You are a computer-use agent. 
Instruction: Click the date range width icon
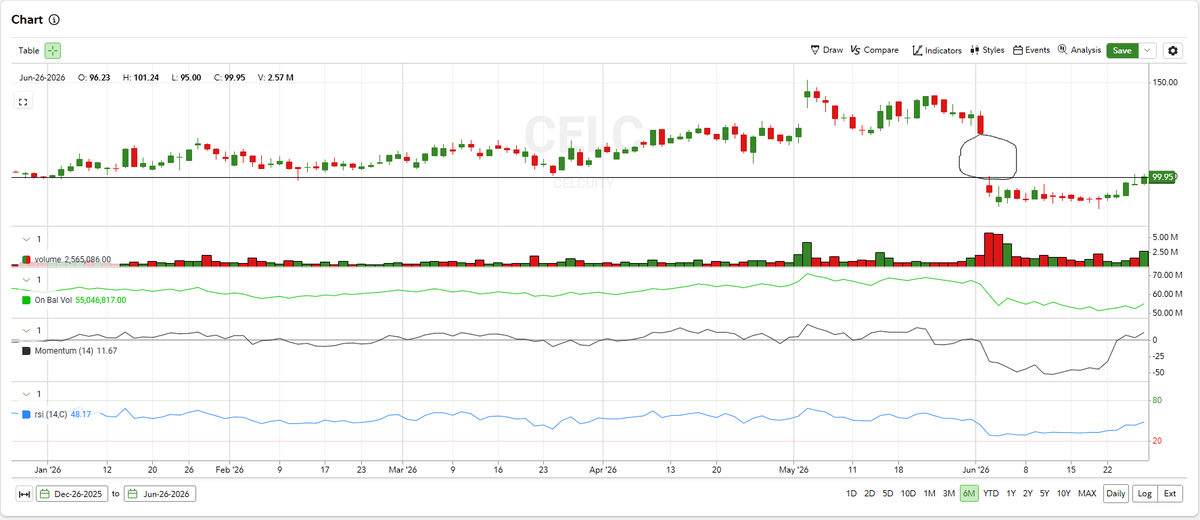(x=24, y=494)
